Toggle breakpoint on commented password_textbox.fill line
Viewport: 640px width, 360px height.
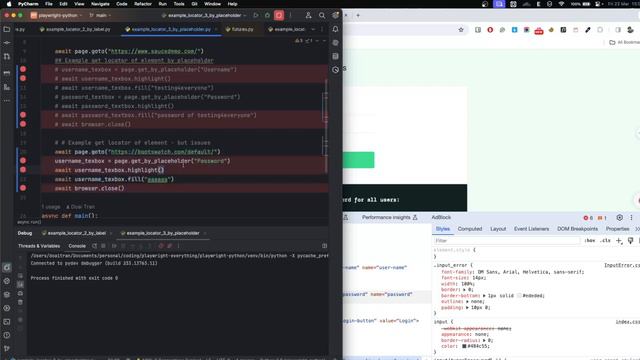pos(23,115)
